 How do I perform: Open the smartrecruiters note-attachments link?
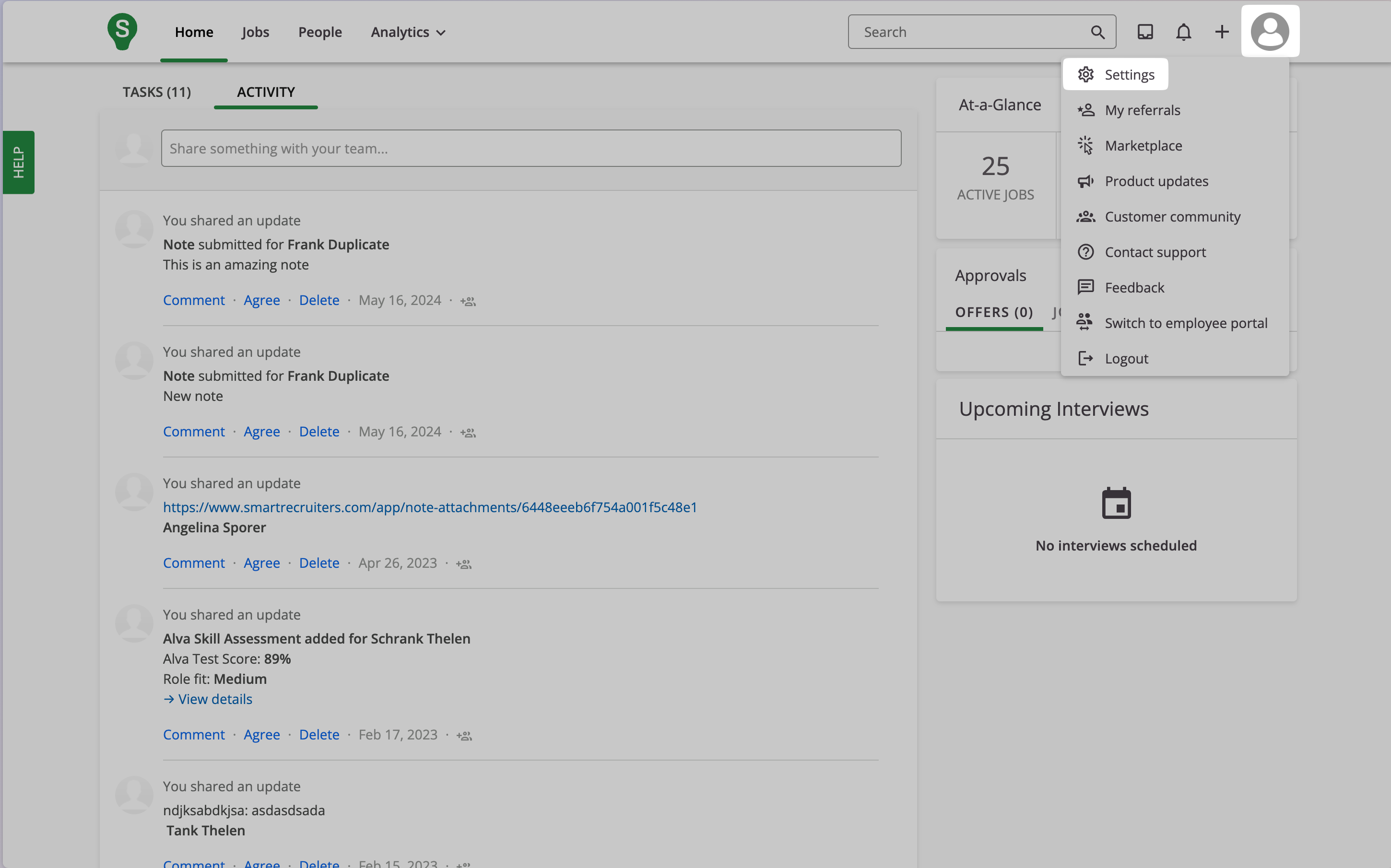coord(429,507)
